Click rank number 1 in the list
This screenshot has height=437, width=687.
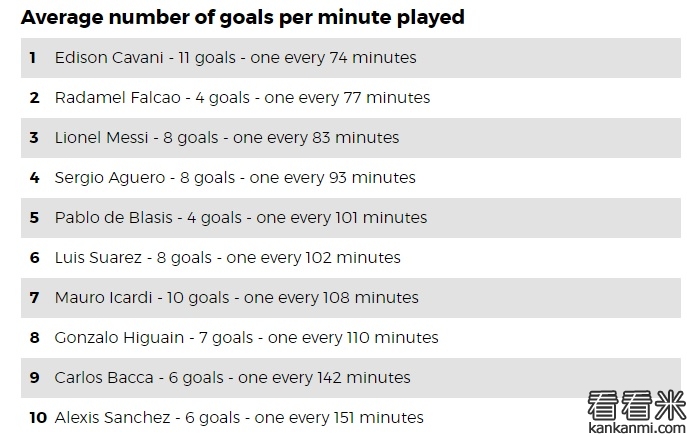click(33, 58)
